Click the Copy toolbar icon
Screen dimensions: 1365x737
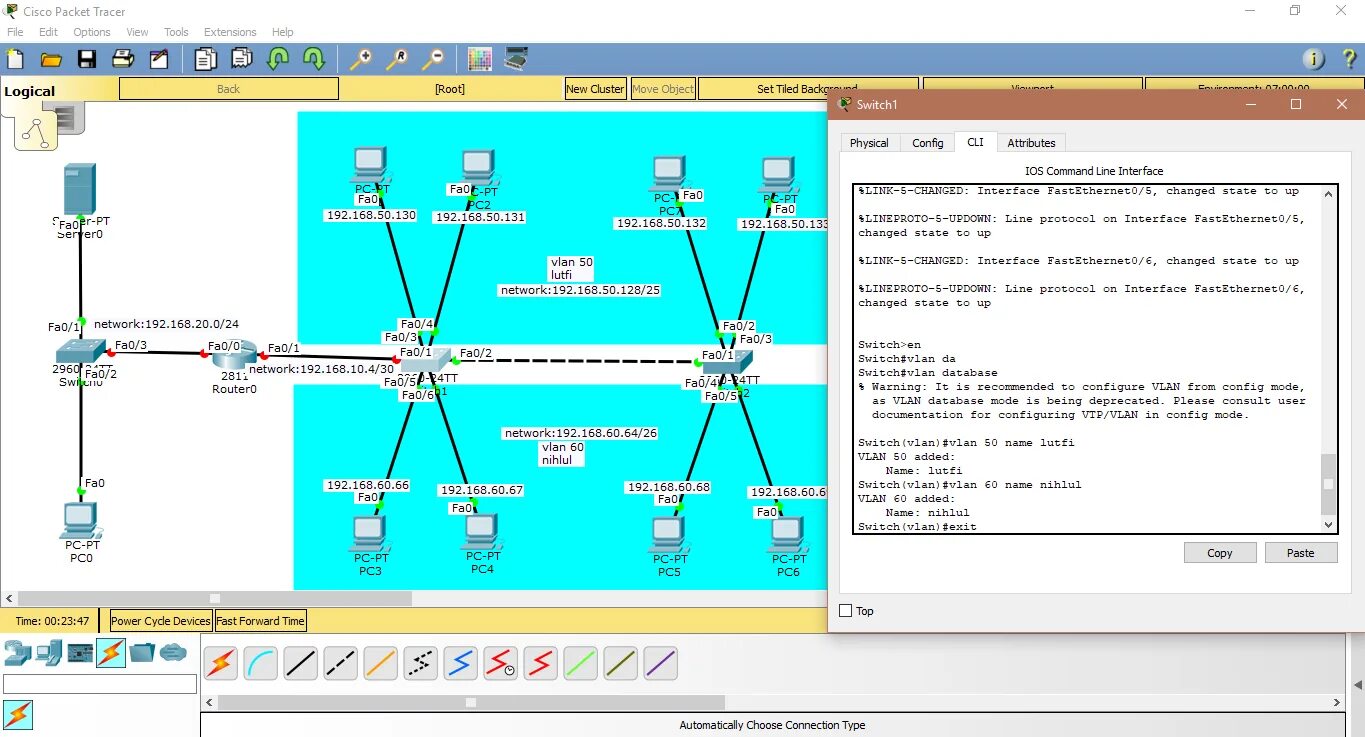point(206,59)
